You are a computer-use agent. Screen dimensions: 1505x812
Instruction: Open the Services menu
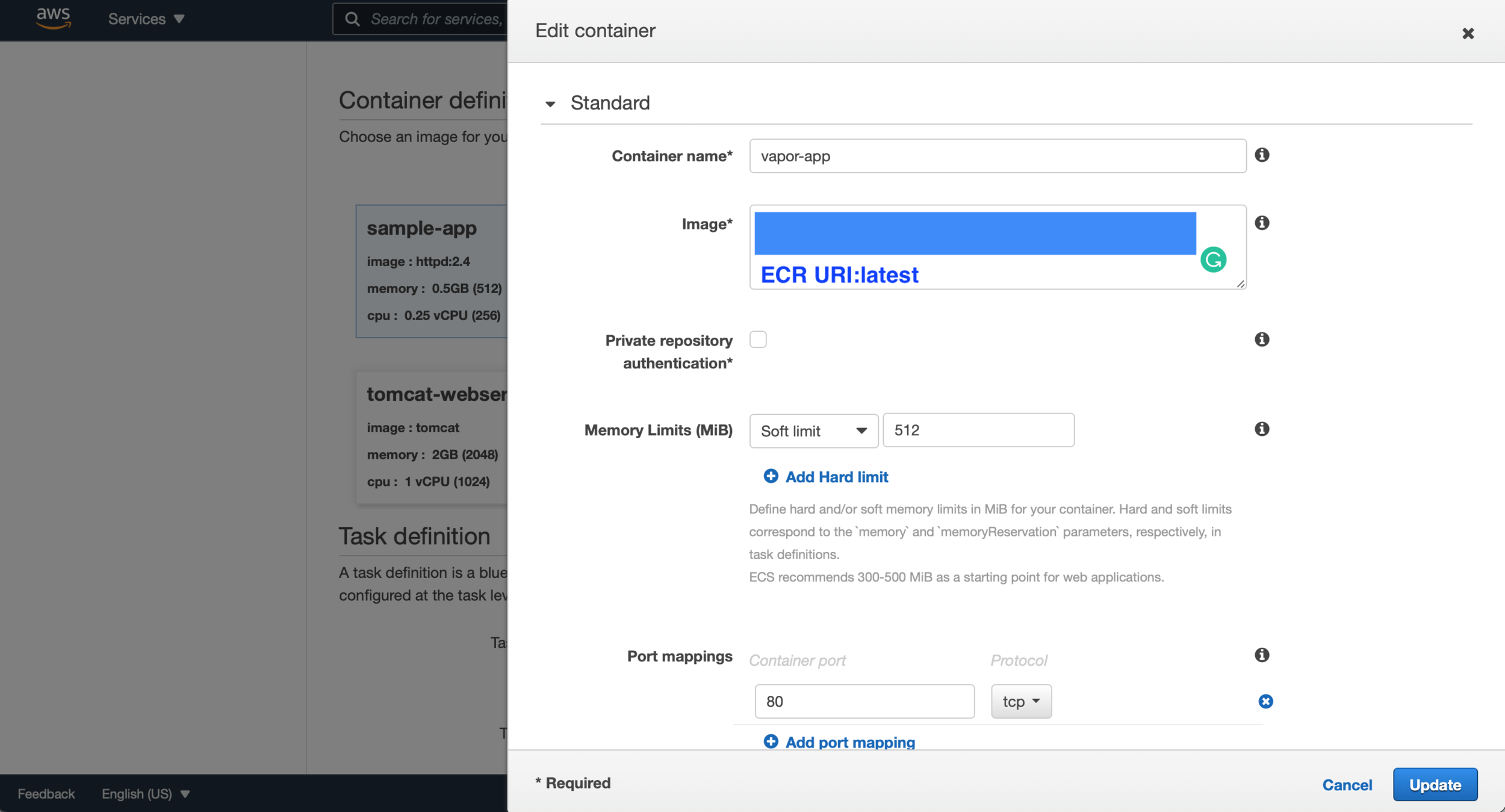pyautogui.click(x=146, y=19)
